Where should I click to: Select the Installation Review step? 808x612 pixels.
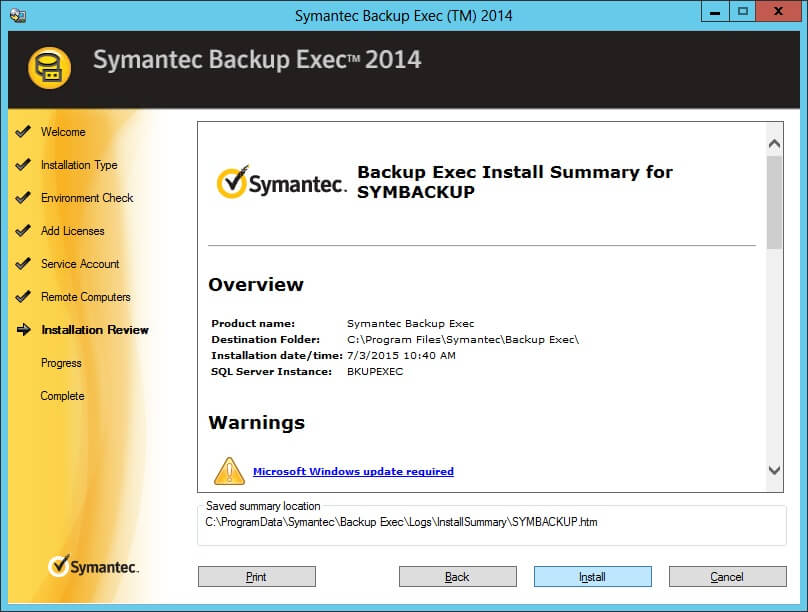coord(95,330)
